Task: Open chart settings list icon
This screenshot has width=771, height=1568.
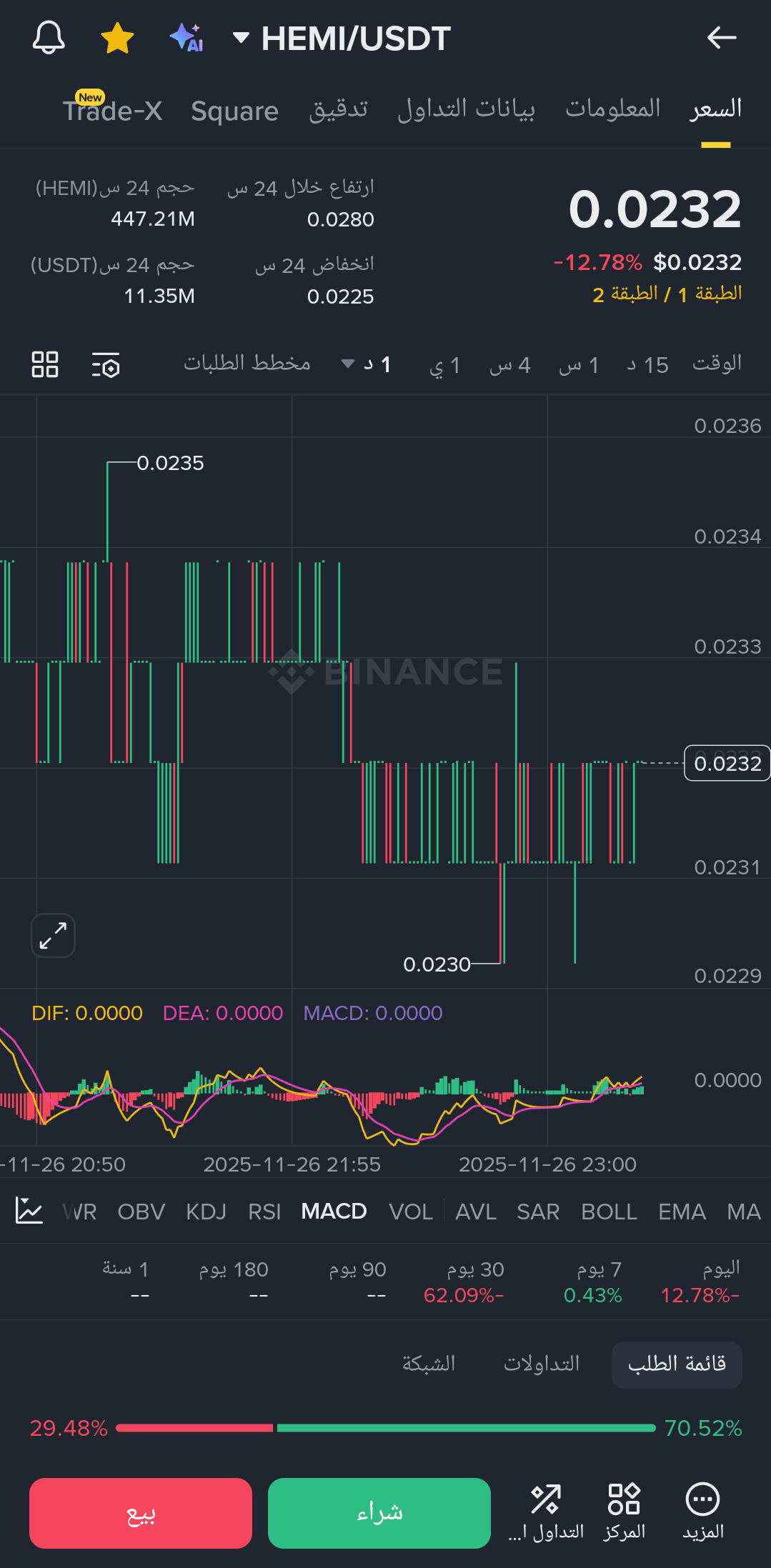Action: [106, 364]
